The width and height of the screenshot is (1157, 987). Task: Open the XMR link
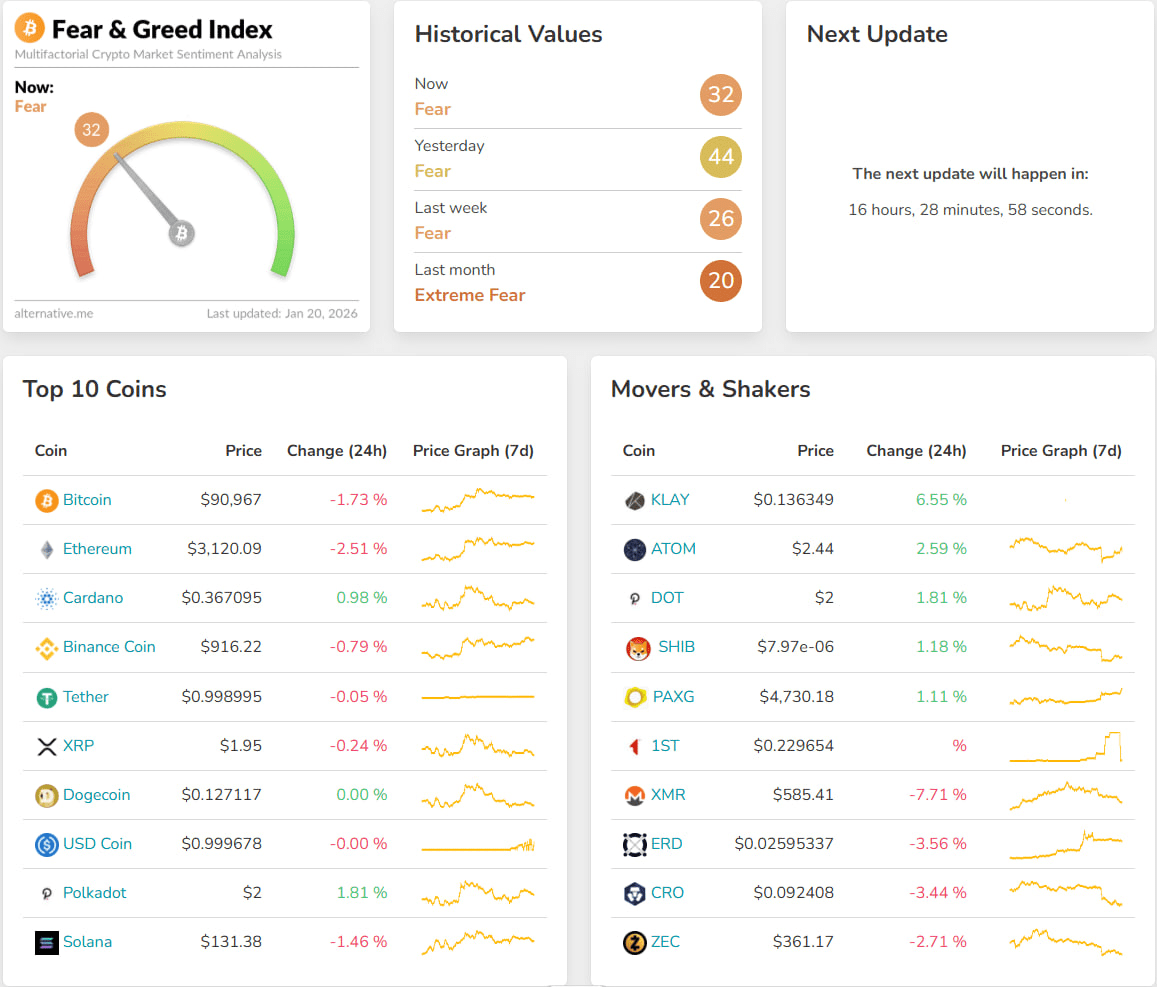click(668, 795)
